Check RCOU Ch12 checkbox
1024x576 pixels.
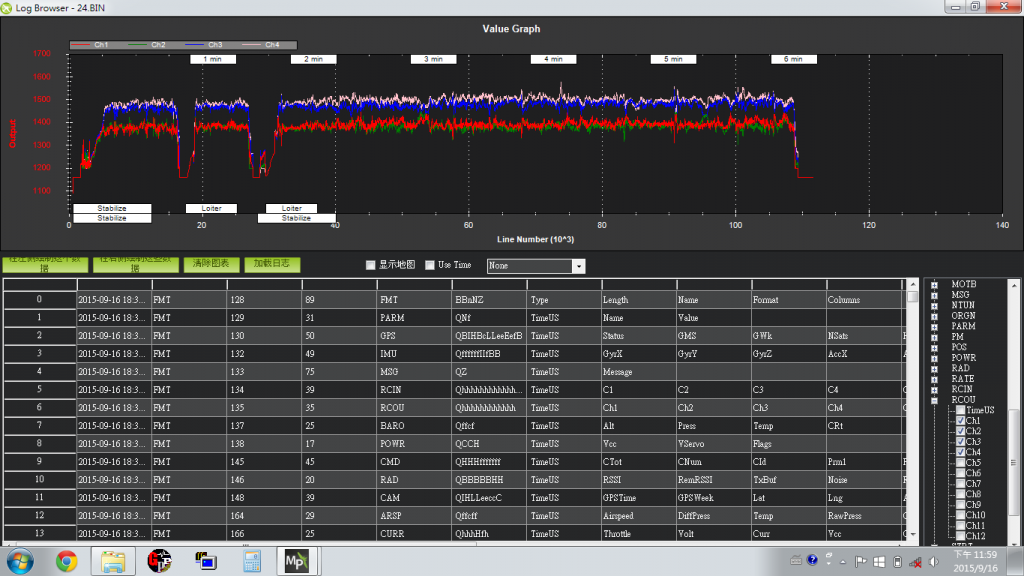(x=961, y=536)
